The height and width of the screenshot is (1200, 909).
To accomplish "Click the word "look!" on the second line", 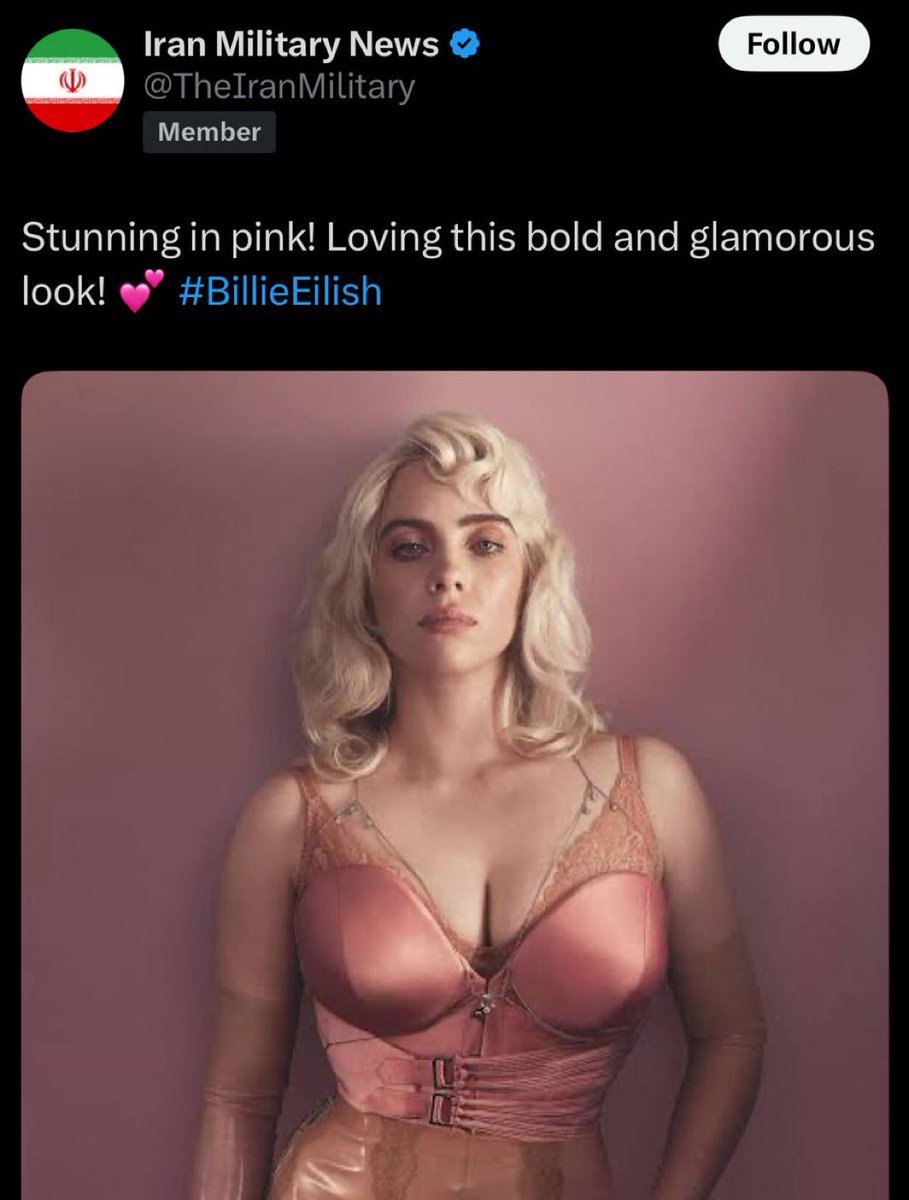I will coord(64,292).
